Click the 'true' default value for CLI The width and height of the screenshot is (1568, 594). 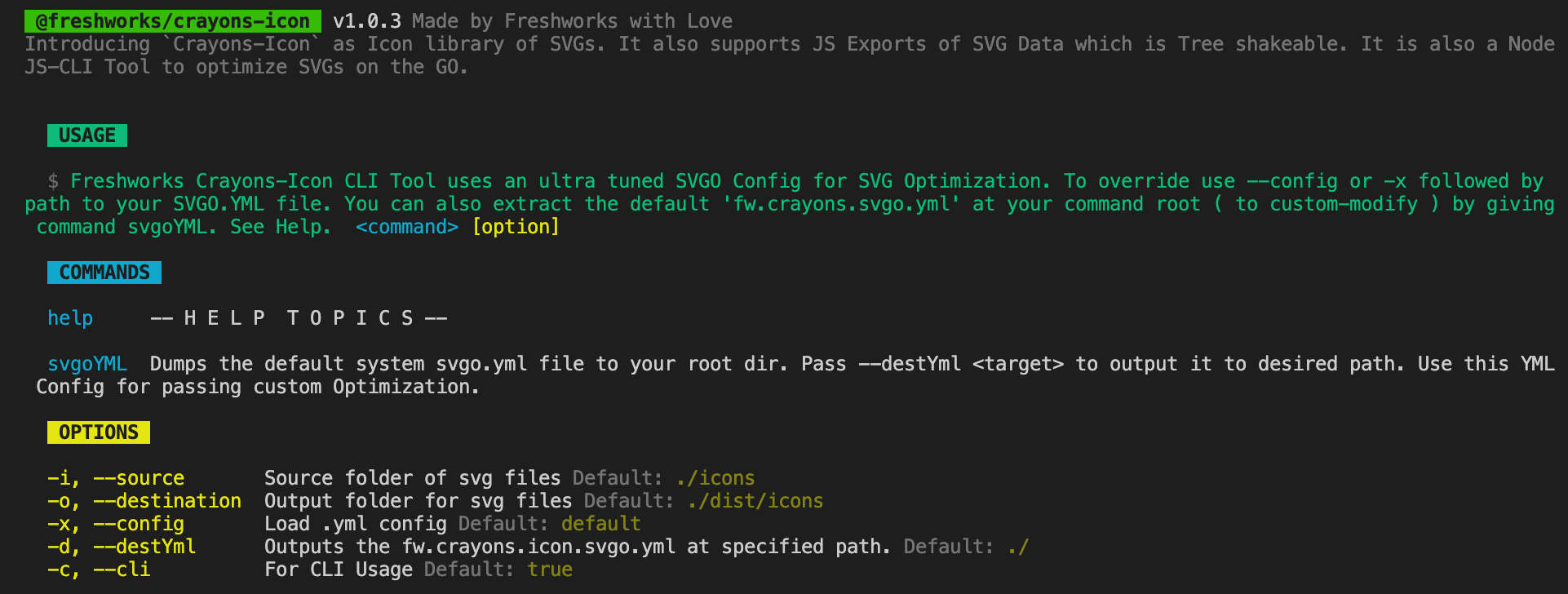(x=550, y=569)
